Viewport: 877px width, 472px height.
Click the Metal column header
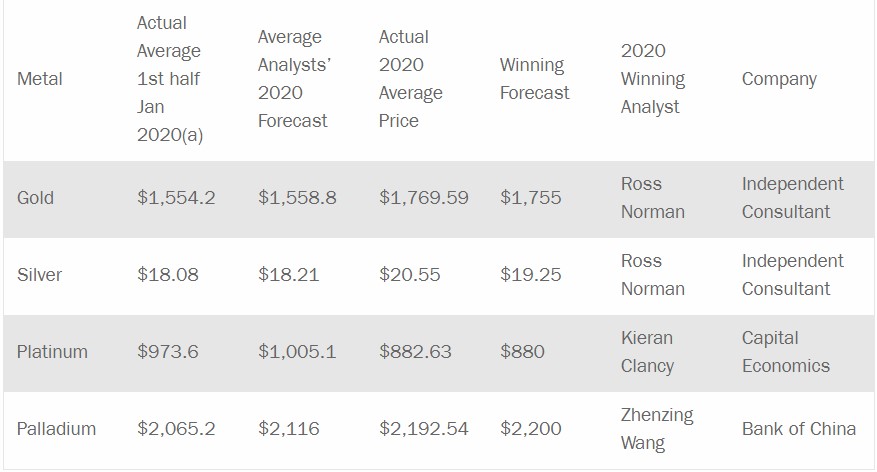[40, 79]
